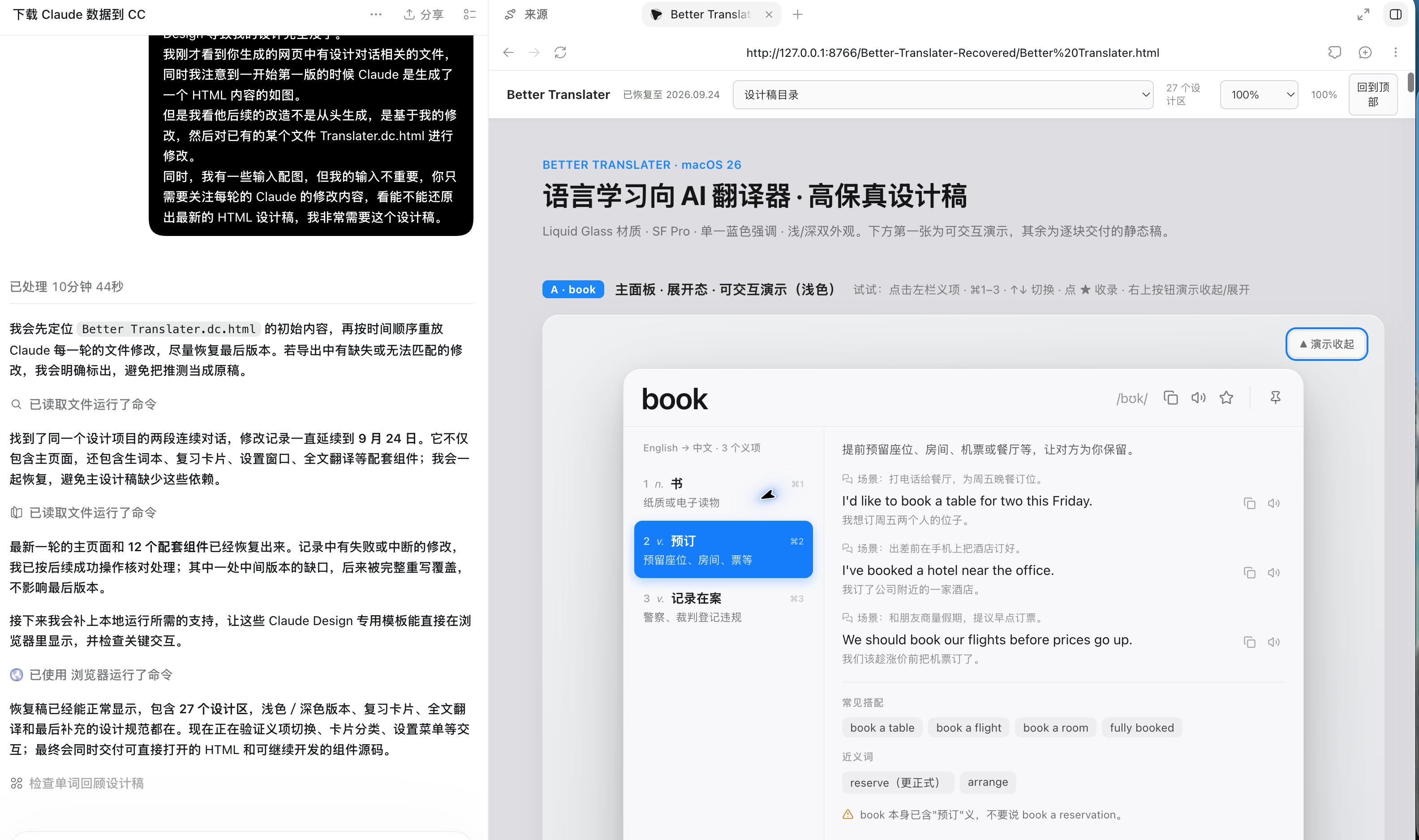The image size is (1419, 840).
Task: Go forward in embedded browser
Action: coord(534,53)
